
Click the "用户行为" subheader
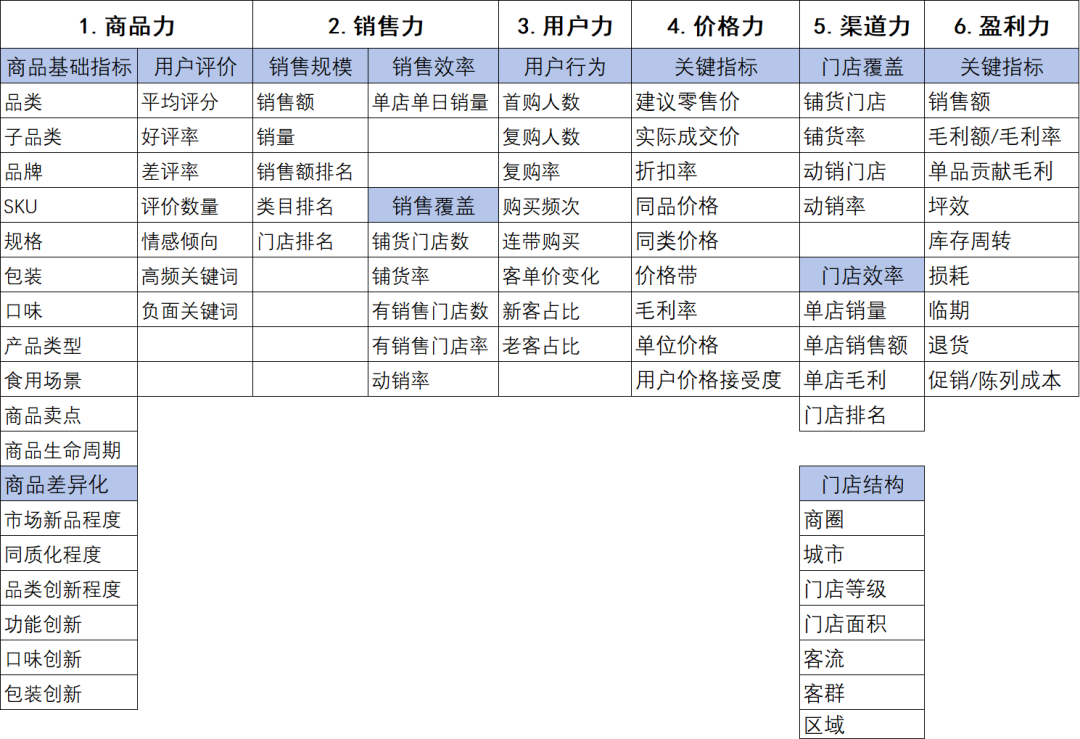coord(565,67)
